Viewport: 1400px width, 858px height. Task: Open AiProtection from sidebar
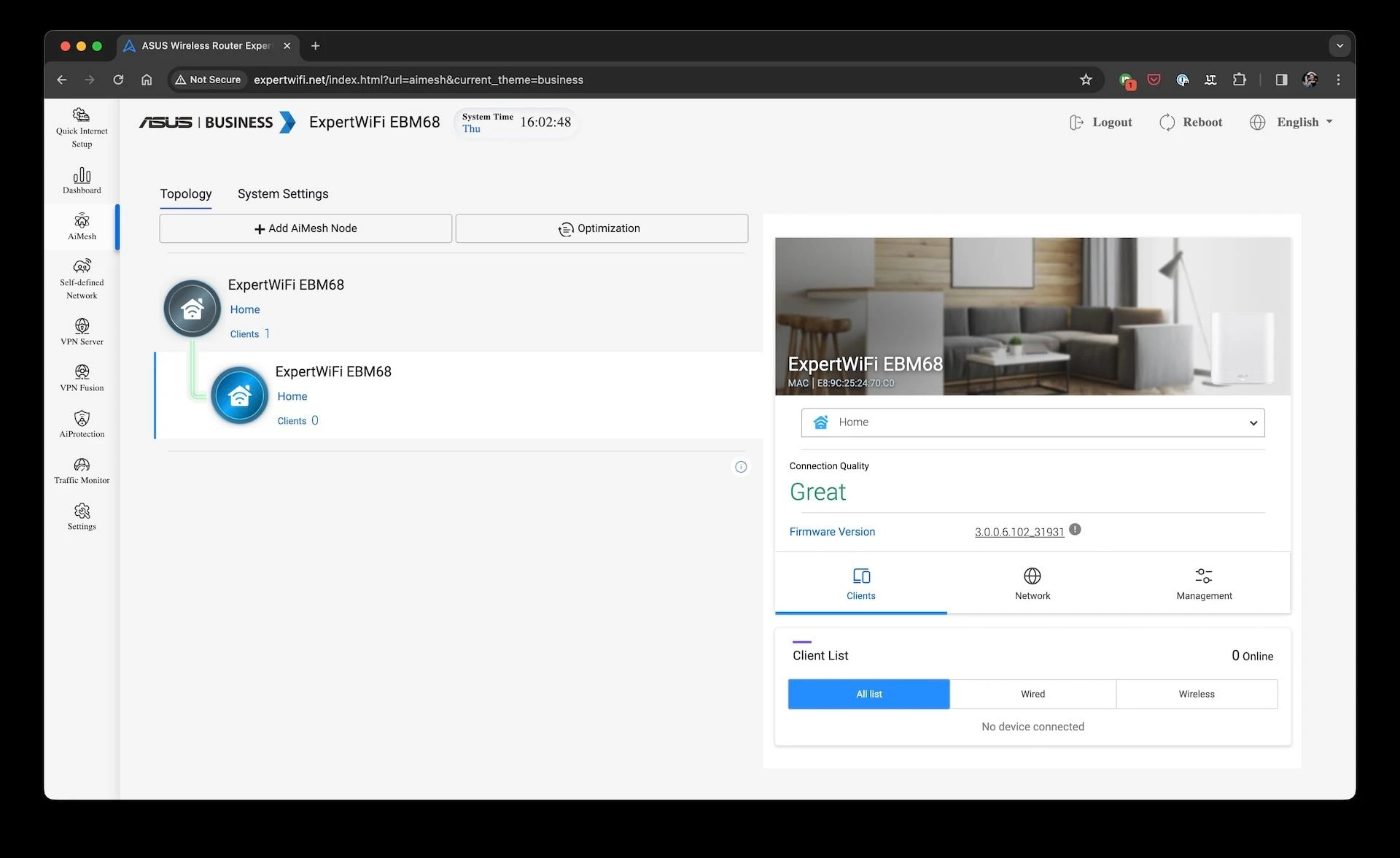(x=82, y=424)
